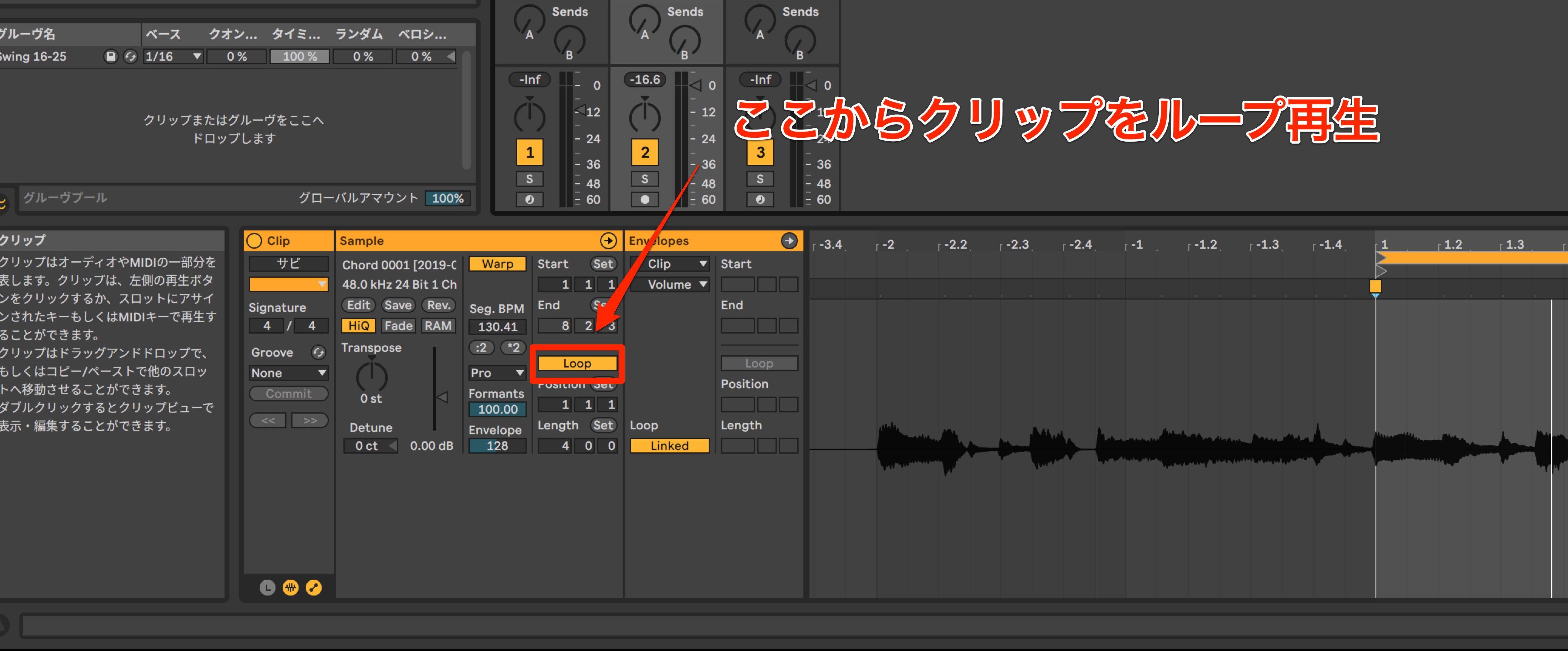This screenshot has height=651, width=1568.
Task: Click the Seg. BPM 130.41 field
Action: (497, 327)
